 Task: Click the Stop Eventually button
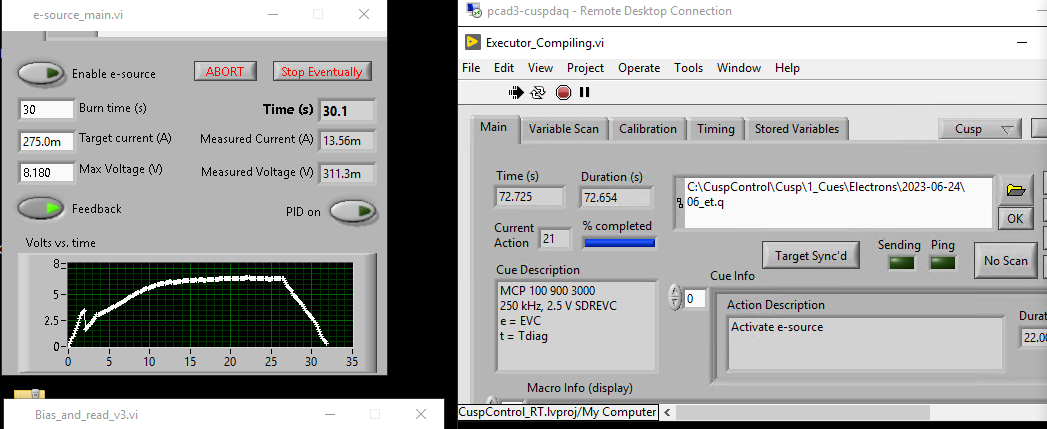[321, 71]
